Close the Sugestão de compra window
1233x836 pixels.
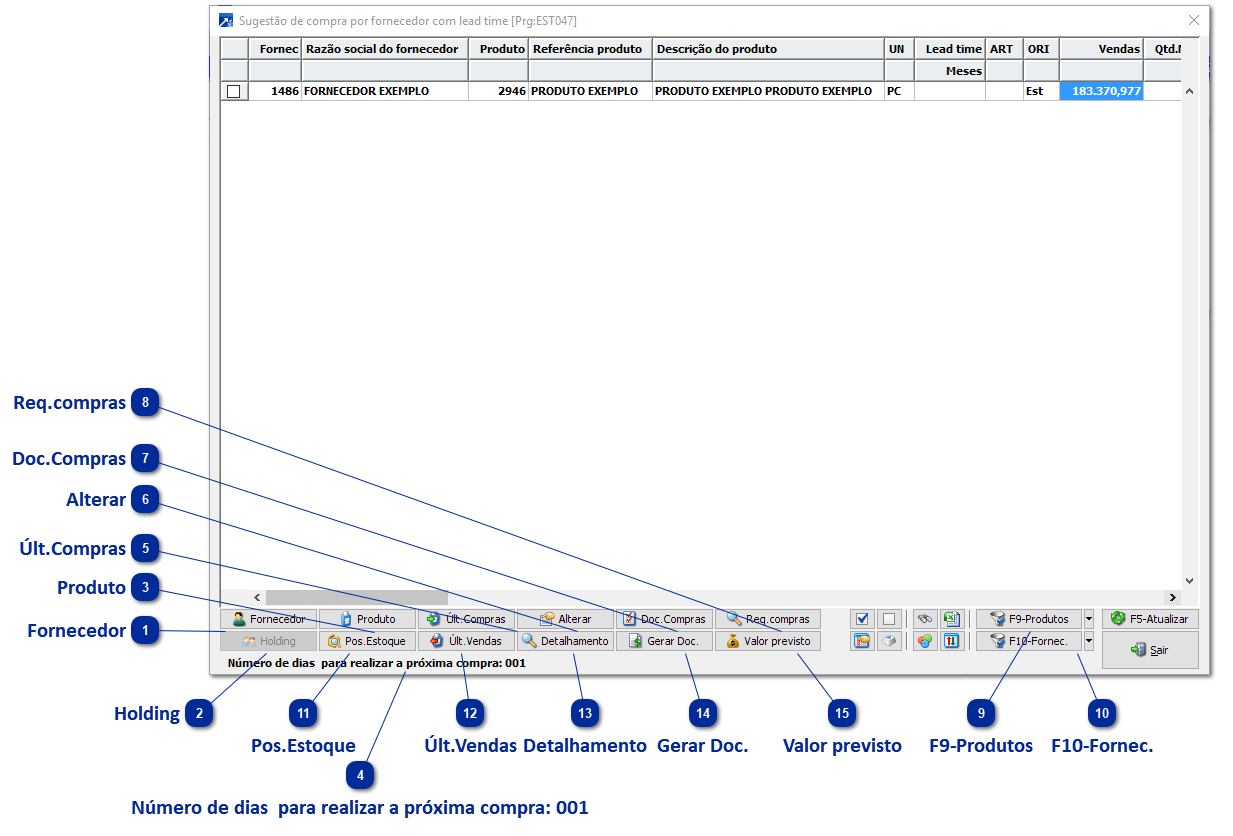click(x=1193, y=20)
